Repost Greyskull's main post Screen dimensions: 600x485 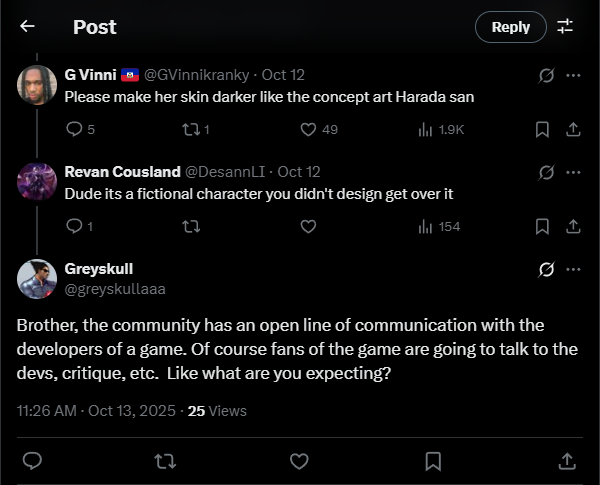(166, 460)
